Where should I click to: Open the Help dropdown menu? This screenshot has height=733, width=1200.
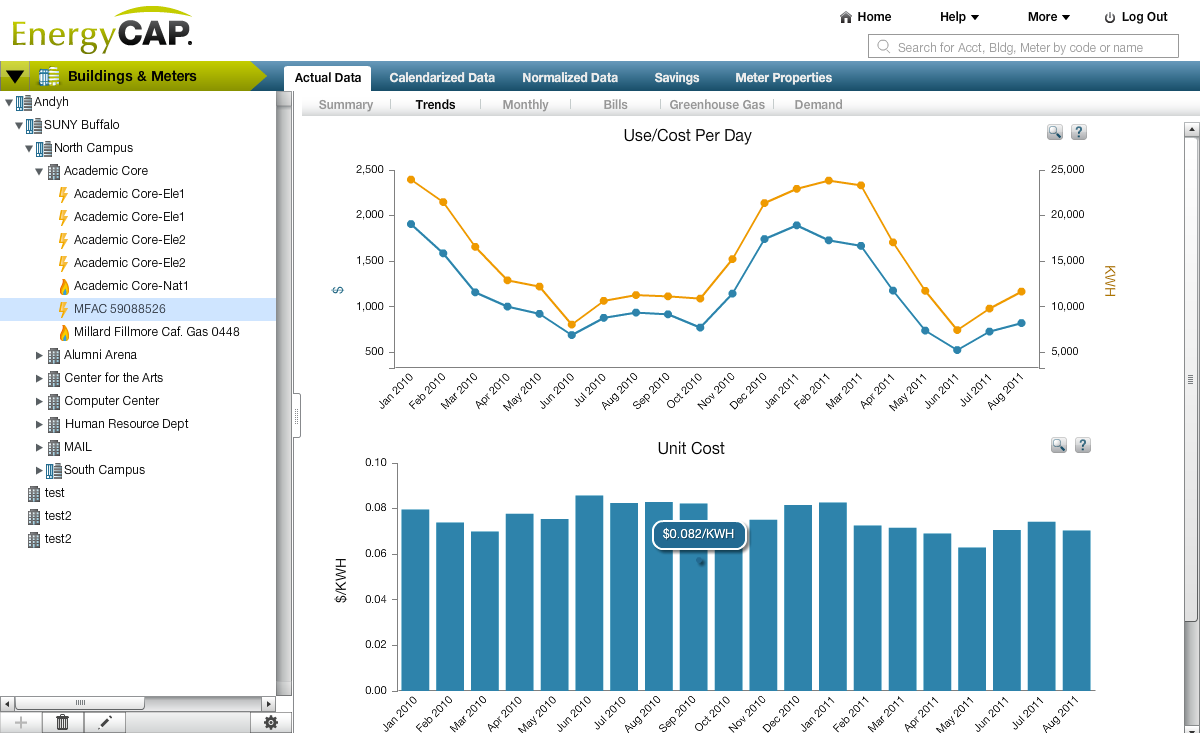tap(957, 16)
